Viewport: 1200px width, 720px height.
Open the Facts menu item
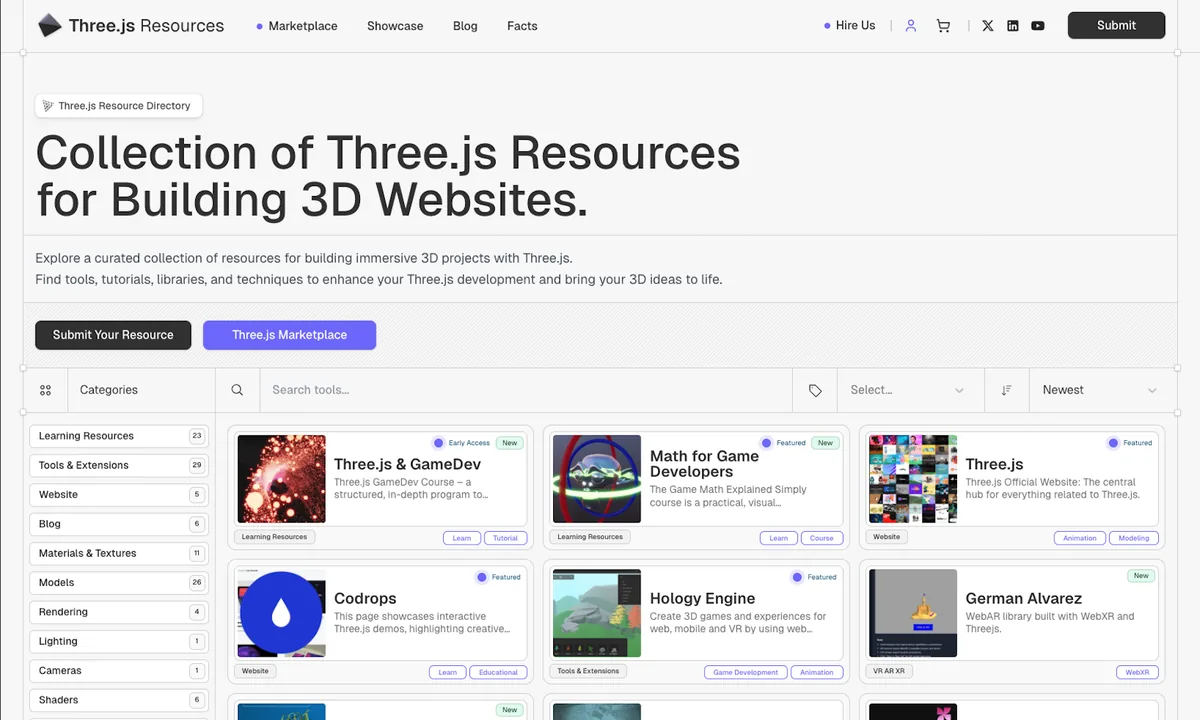pyautogui.click(x=522, y=26)
